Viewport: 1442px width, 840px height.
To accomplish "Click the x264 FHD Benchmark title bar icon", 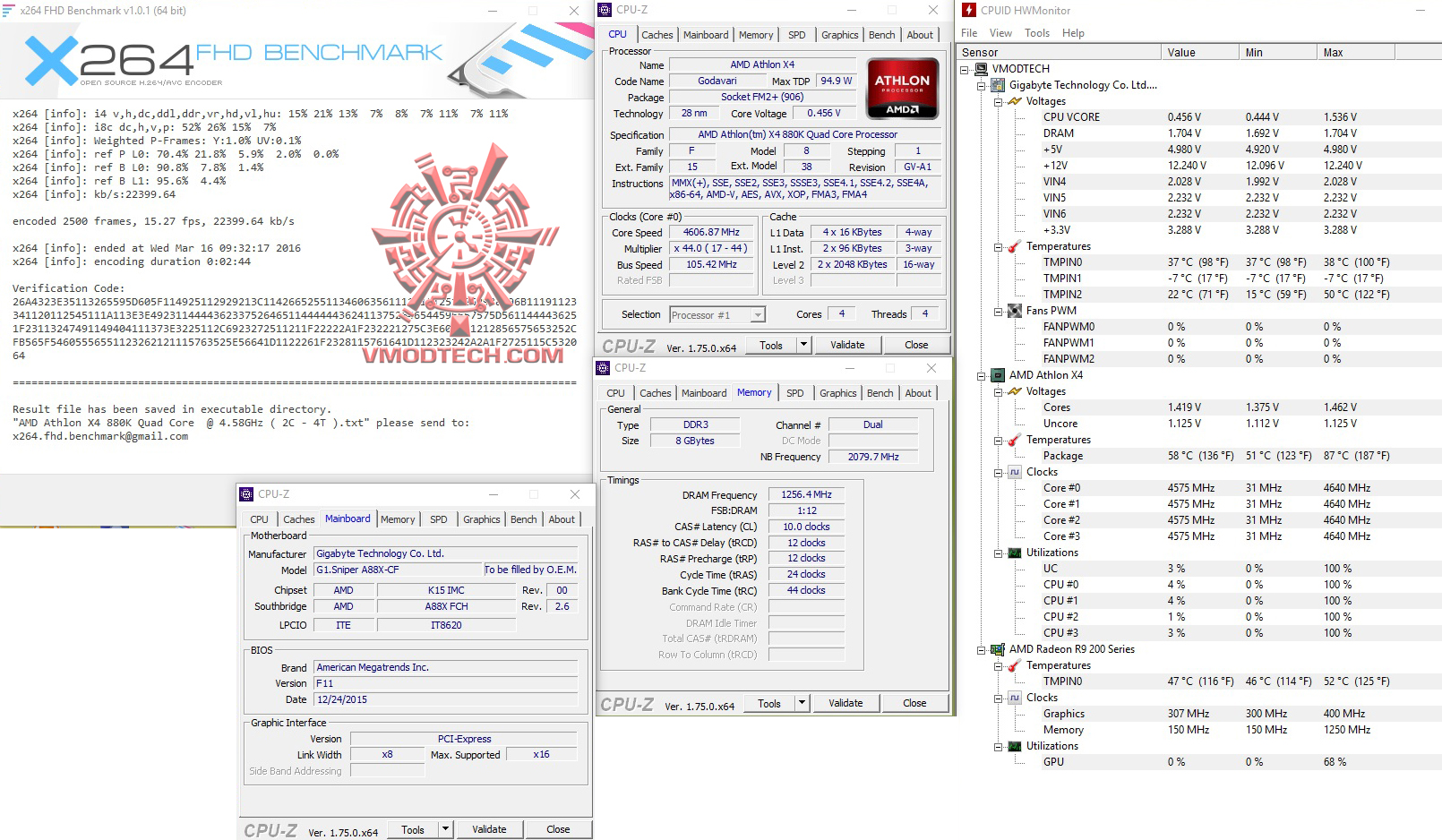I will (x=9, y=11).
